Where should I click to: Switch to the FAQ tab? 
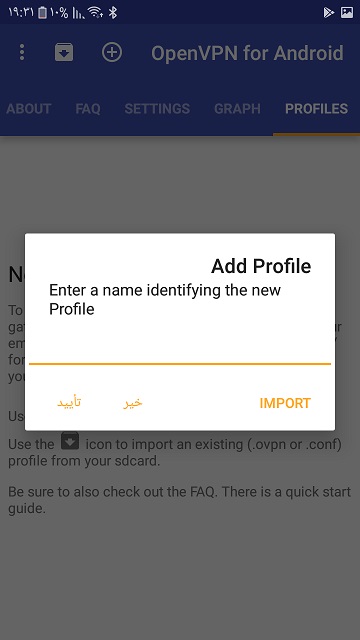(x=88, y=109)
